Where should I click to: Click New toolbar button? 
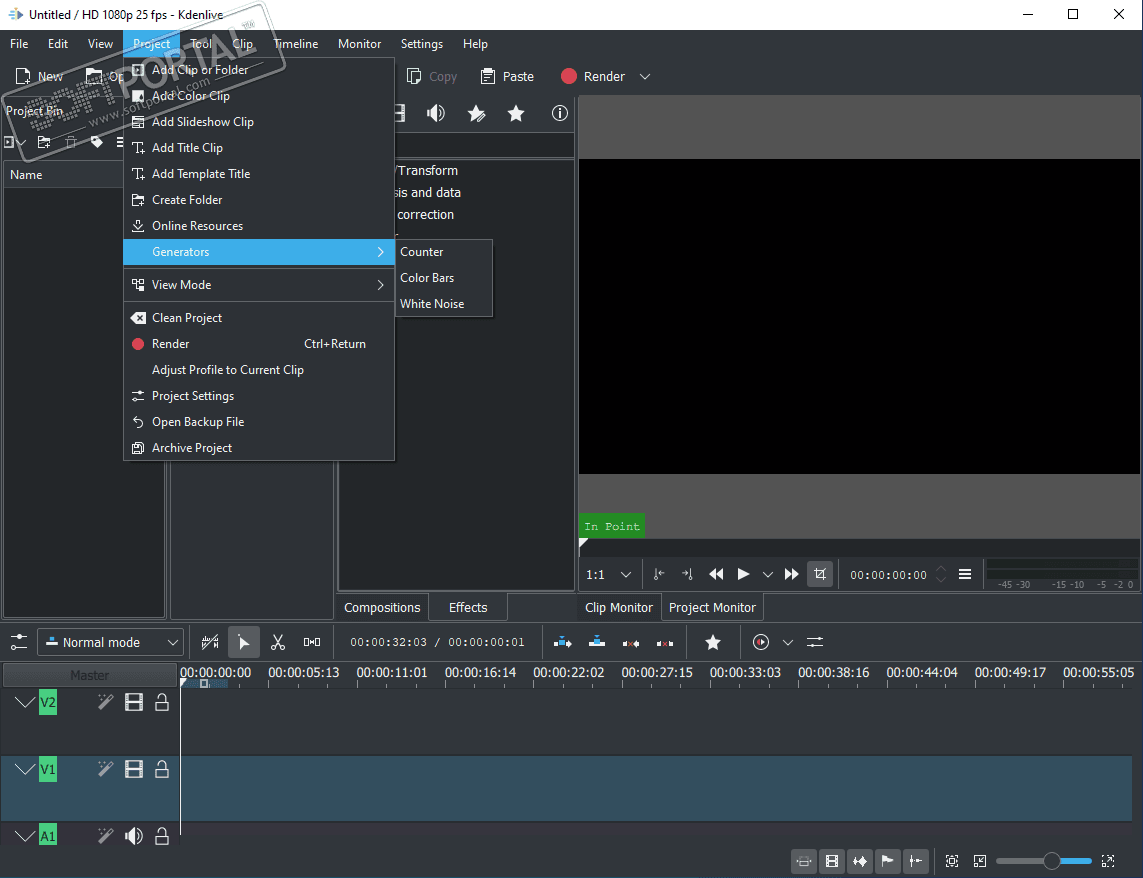coord(39,77)
